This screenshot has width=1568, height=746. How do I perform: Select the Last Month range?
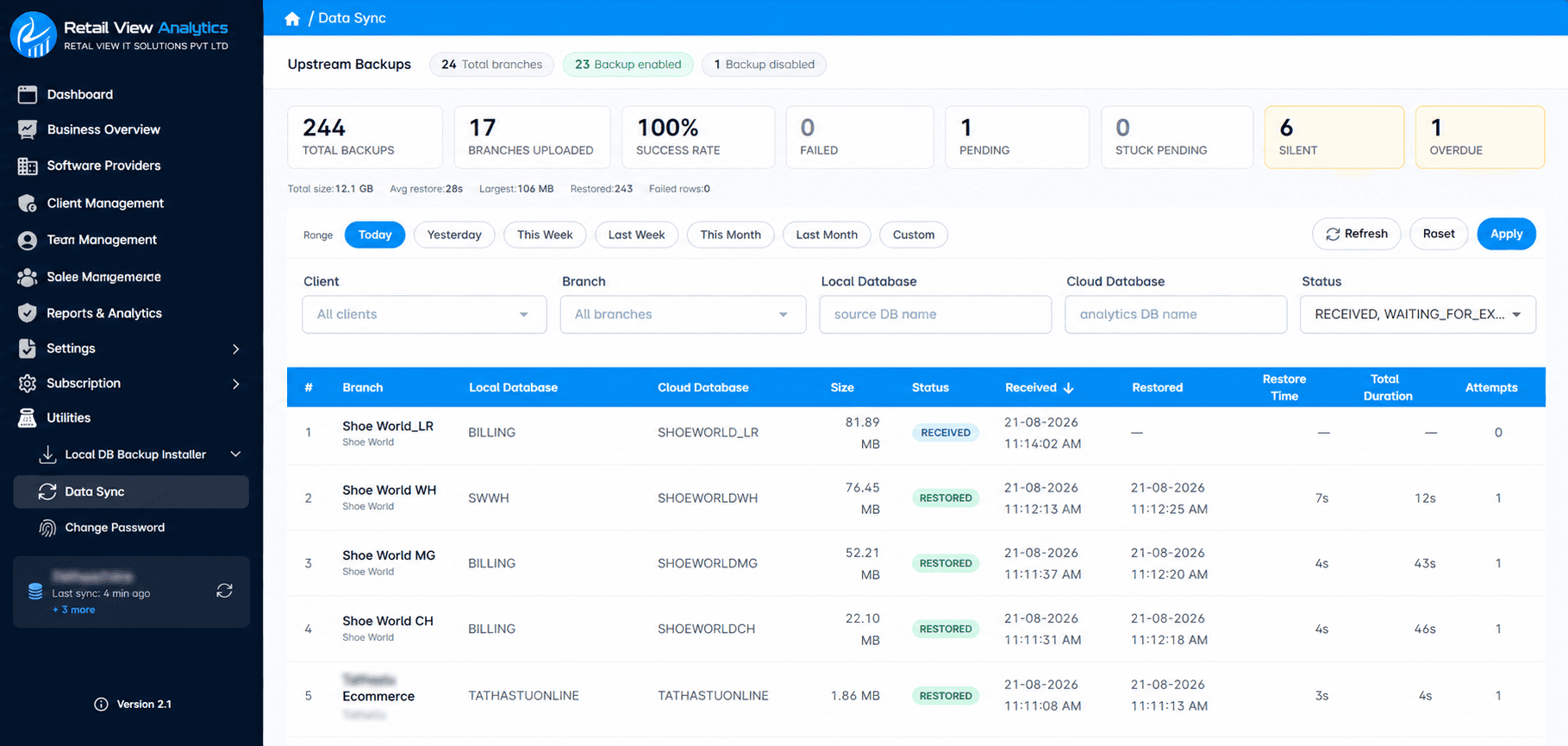pyautogui.click(x=827, y=235)
